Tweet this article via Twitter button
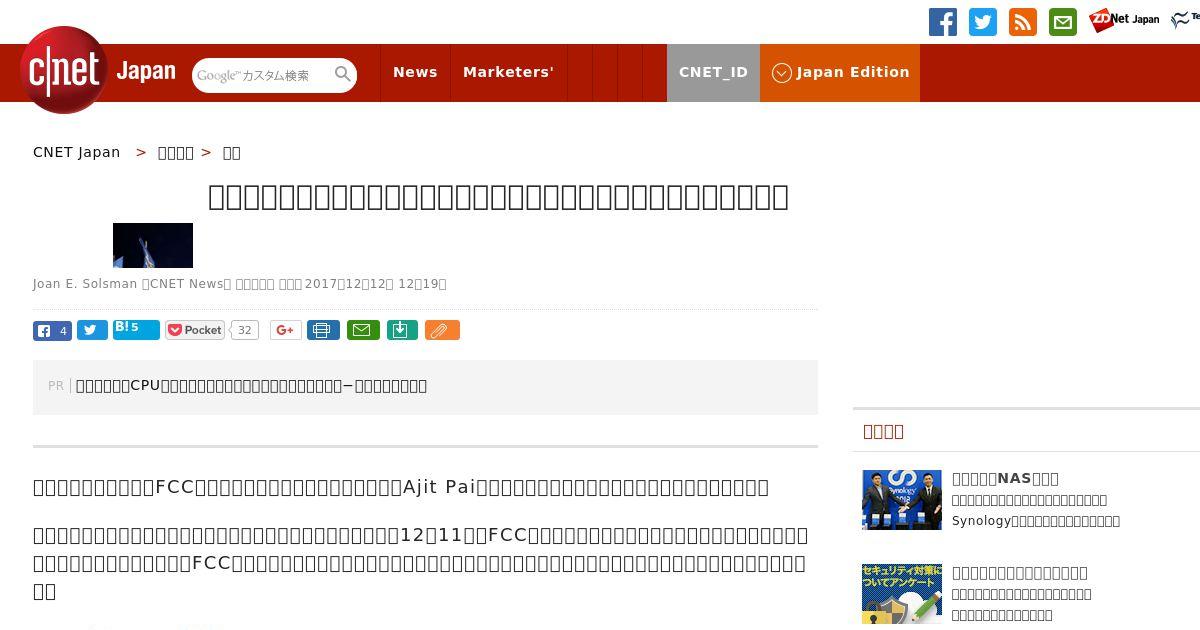Image resolution: width=1200 pixels, height=630 pixels. pyautogui.click(x=92, y=330)
